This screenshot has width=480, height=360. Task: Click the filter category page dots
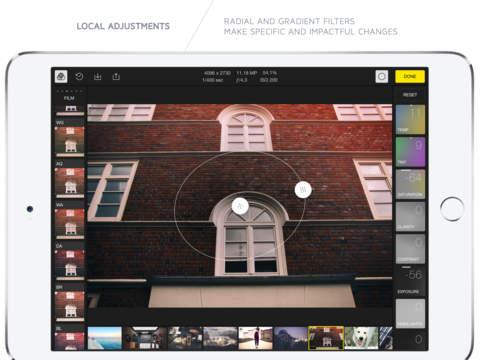click(69, 91)
